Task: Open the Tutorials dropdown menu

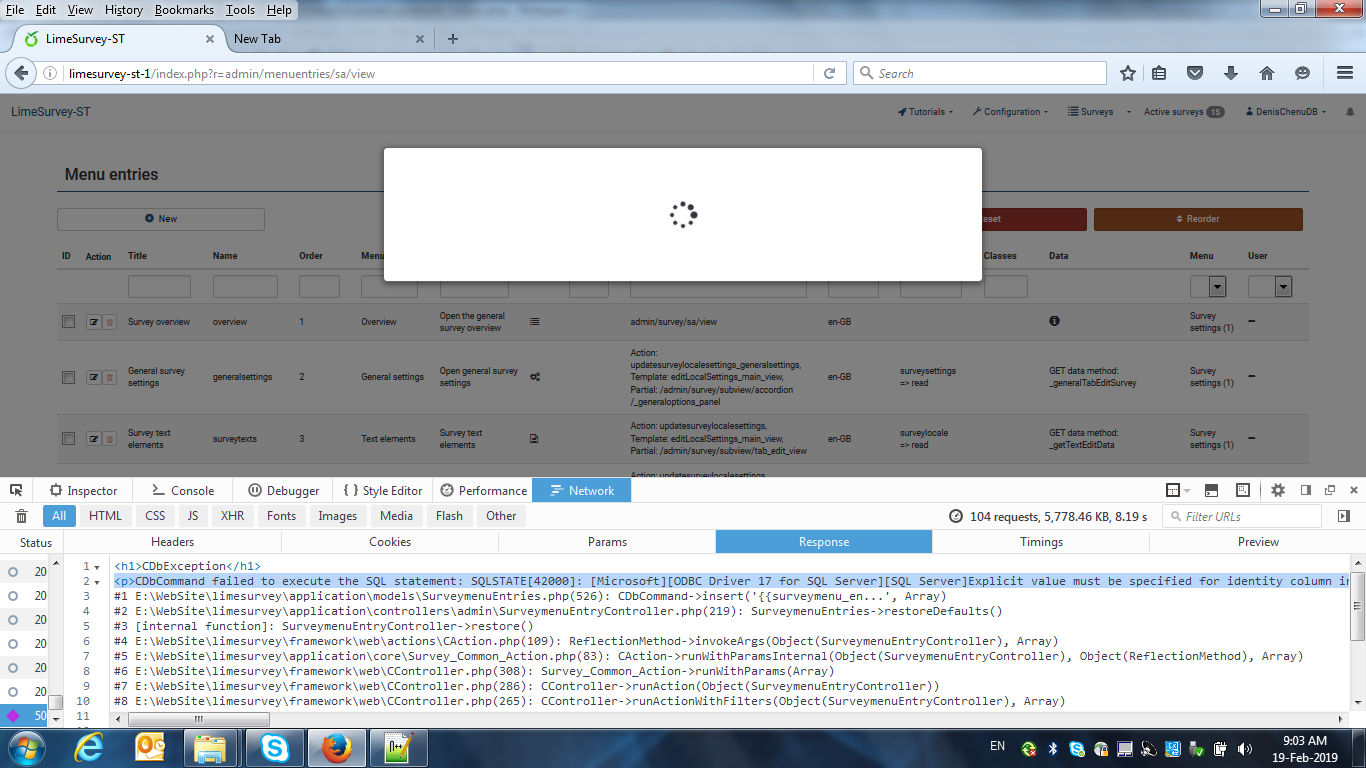Action: pos(925,112)
